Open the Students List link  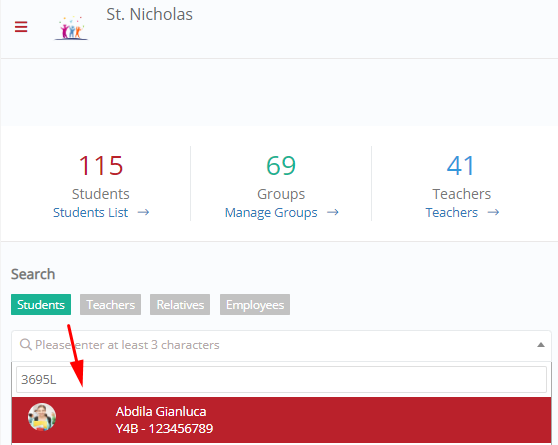[x=90, y=213]
